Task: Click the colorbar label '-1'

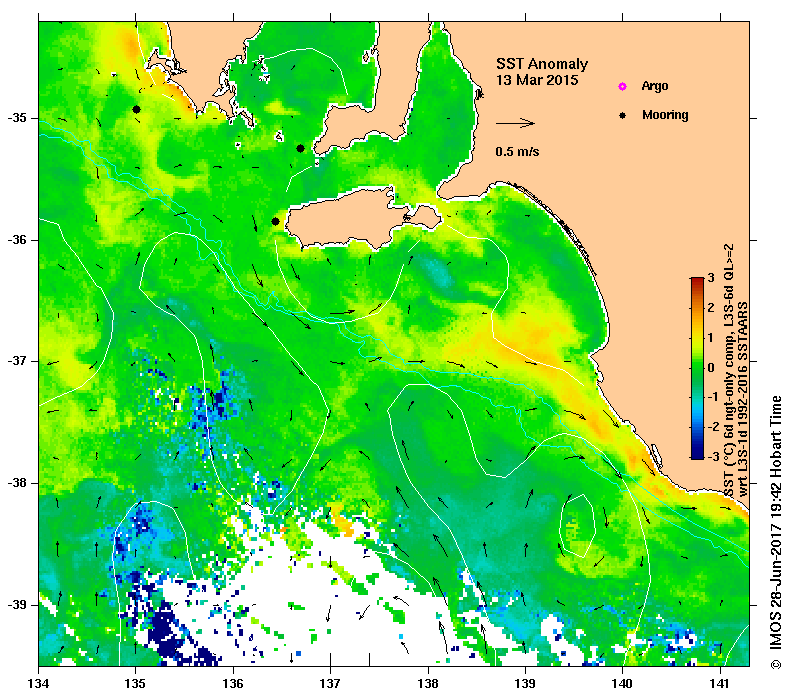Action: [712, 397]
